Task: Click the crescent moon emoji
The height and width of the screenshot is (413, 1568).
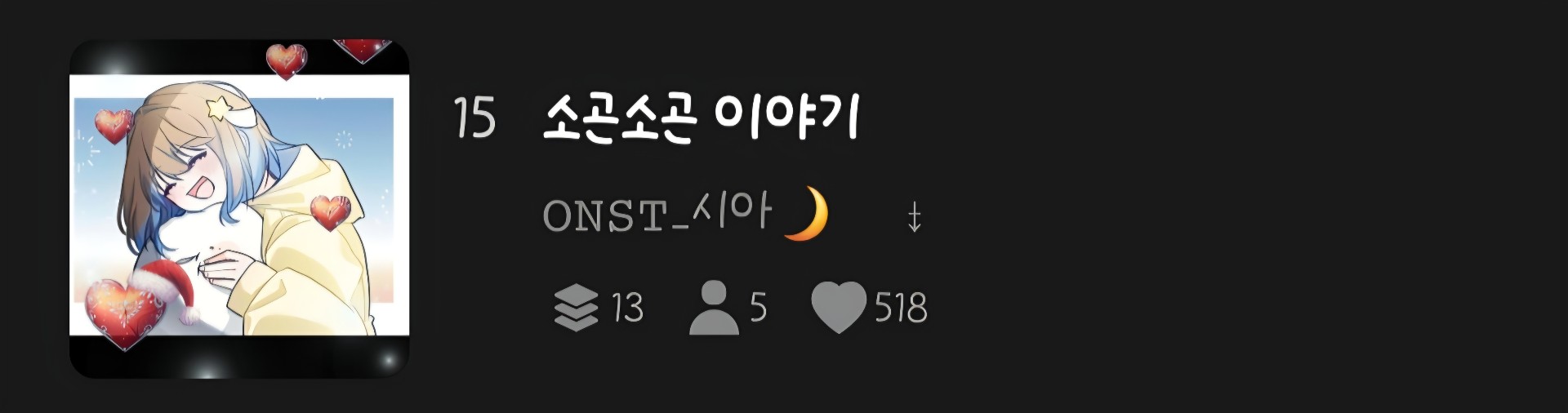Action: [x=806, y=213]
